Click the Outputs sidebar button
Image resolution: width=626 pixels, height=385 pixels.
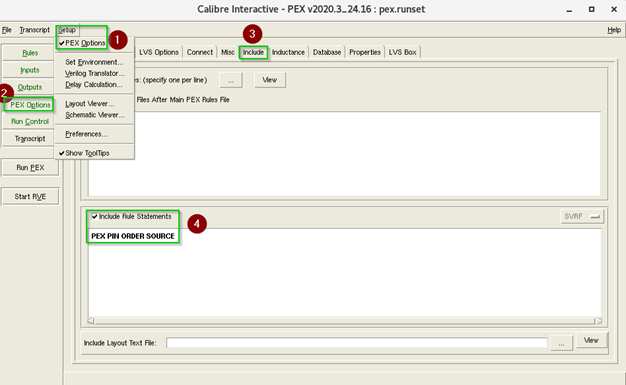30,87
